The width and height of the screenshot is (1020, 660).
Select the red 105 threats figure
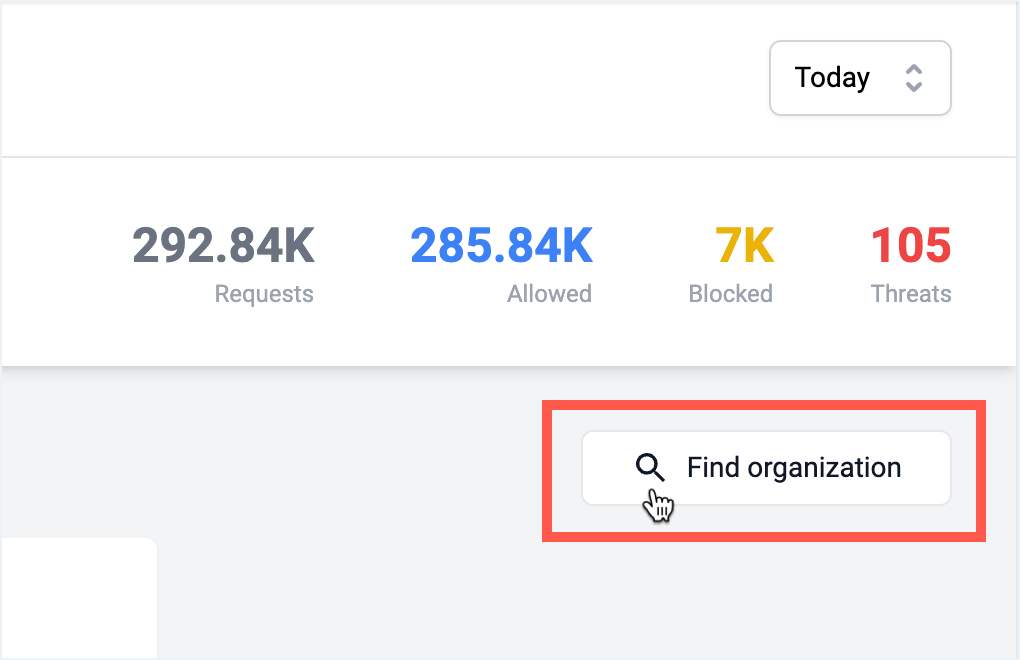(911, 245)
